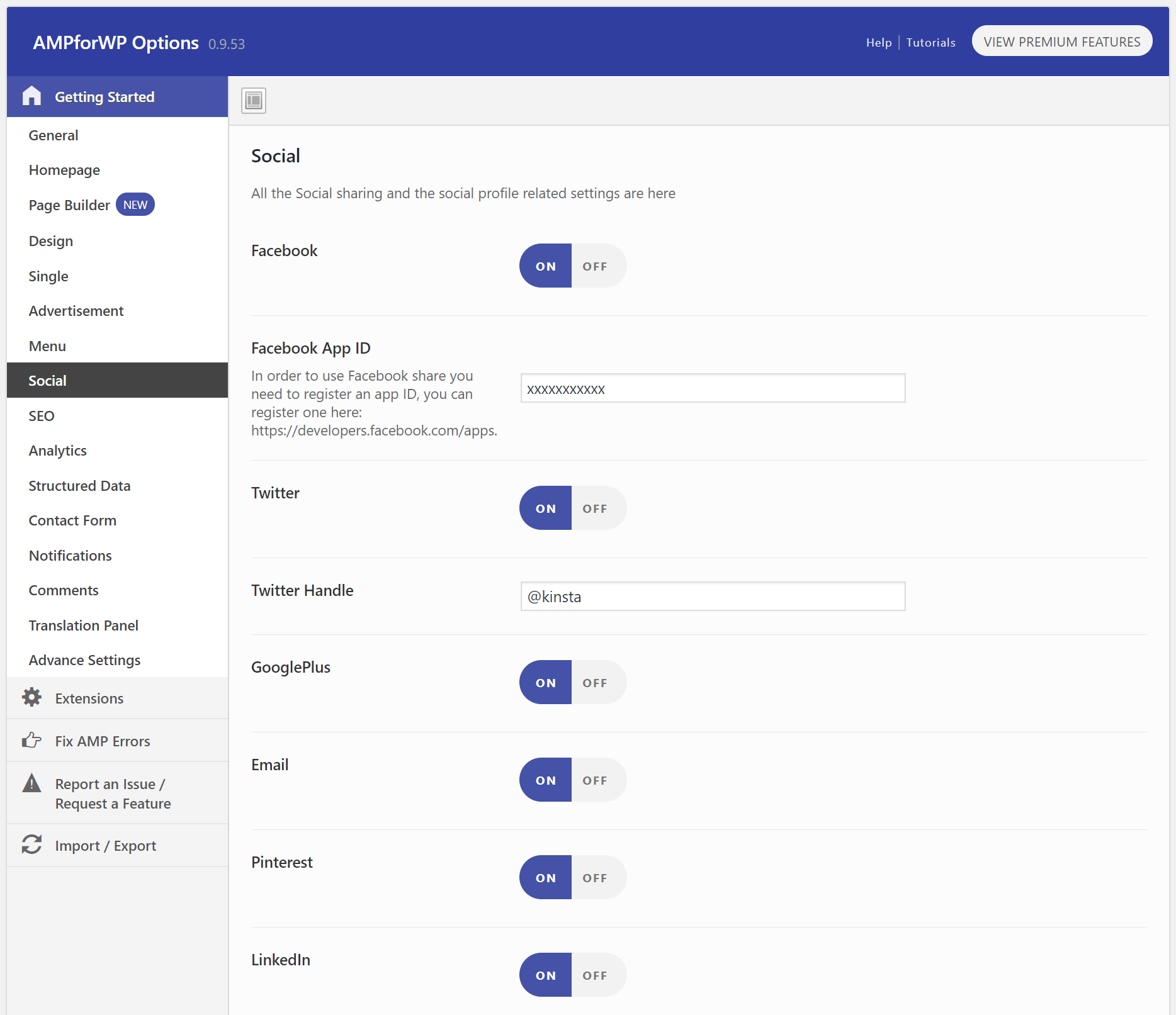Select the Analytics sidebar item
This screenshot has height=1015, width=1176.
pyautogui.click(x=58, y=451)
